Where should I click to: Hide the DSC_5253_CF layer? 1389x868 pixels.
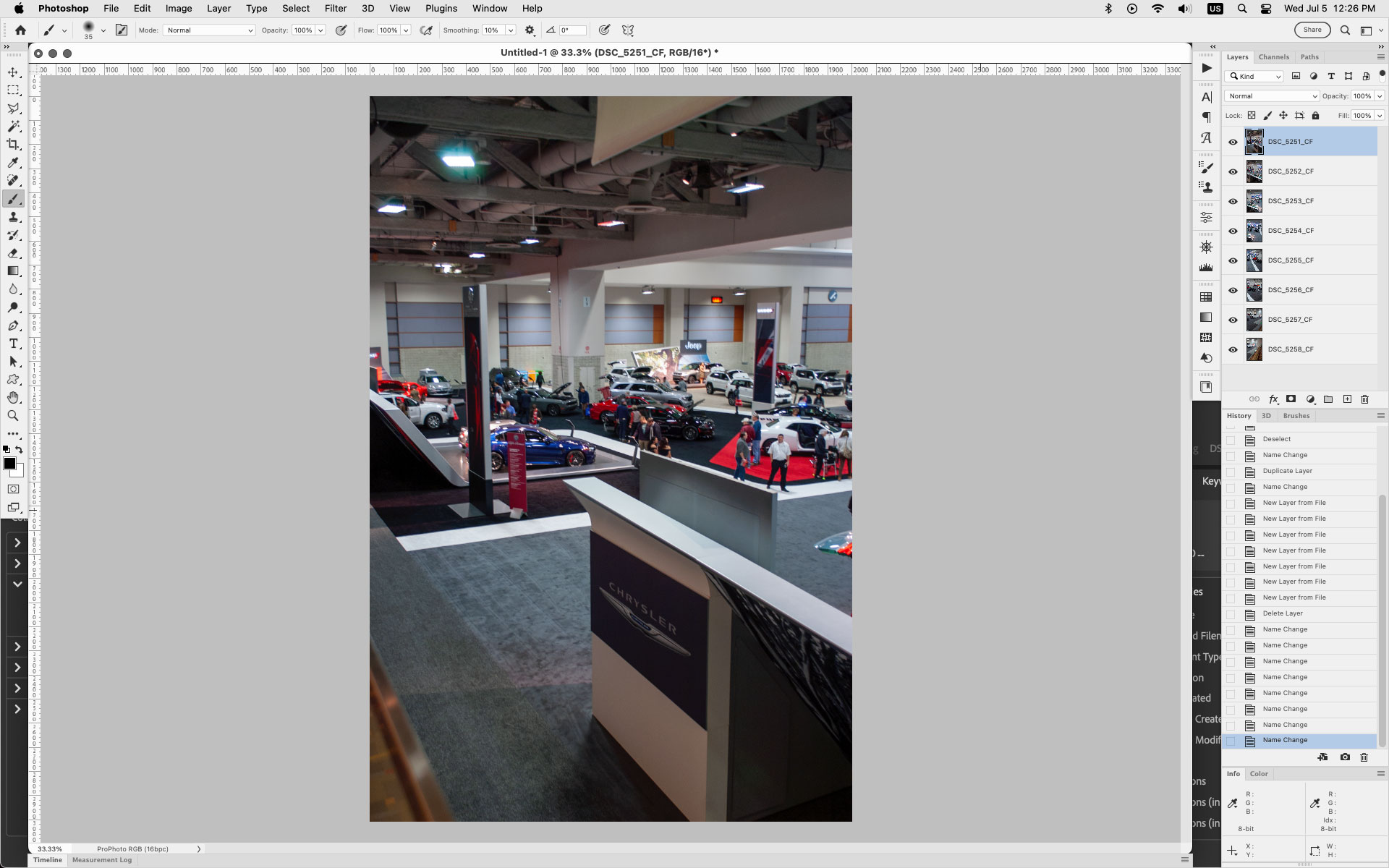pos(1233,201)
